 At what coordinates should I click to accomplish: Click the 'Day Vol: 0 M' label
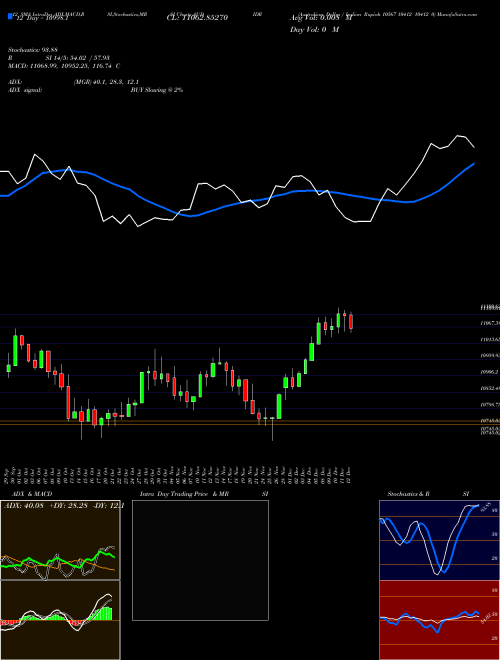(x=314, y=29)
